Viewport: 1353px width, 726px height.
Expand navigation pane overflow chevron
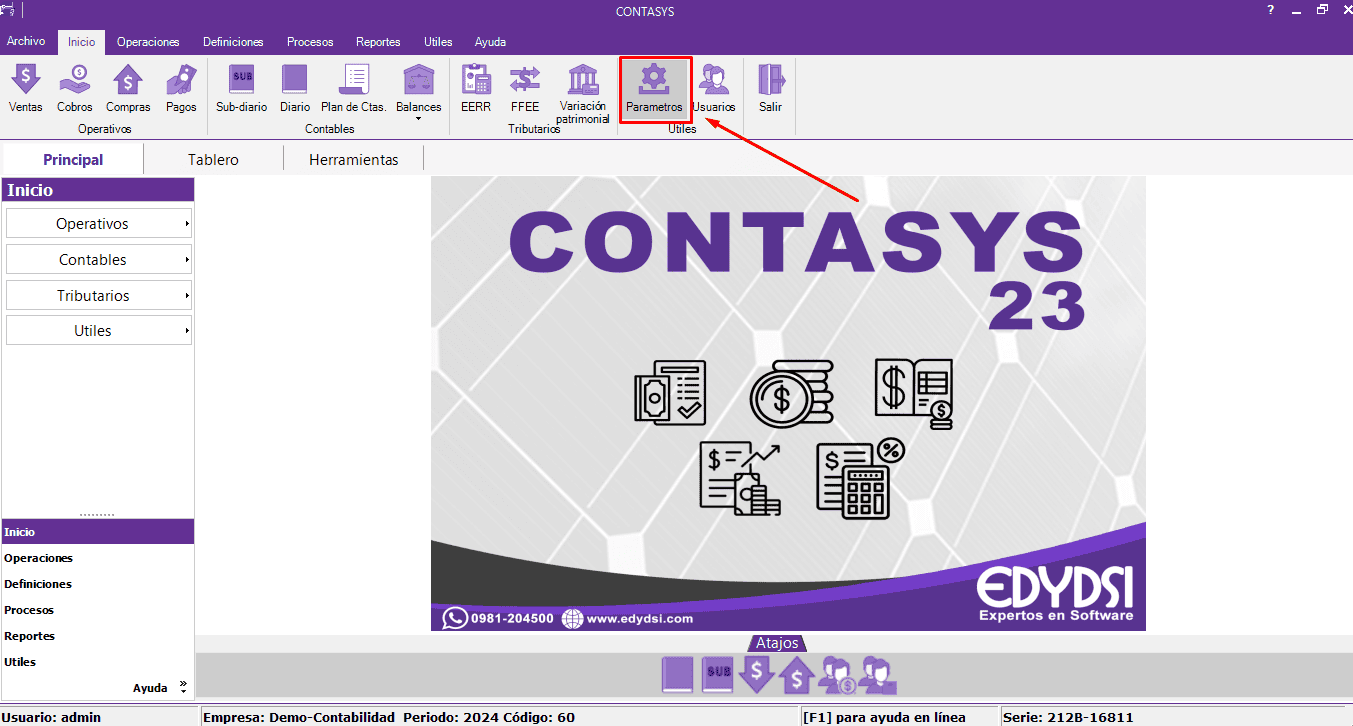(183, 687)
